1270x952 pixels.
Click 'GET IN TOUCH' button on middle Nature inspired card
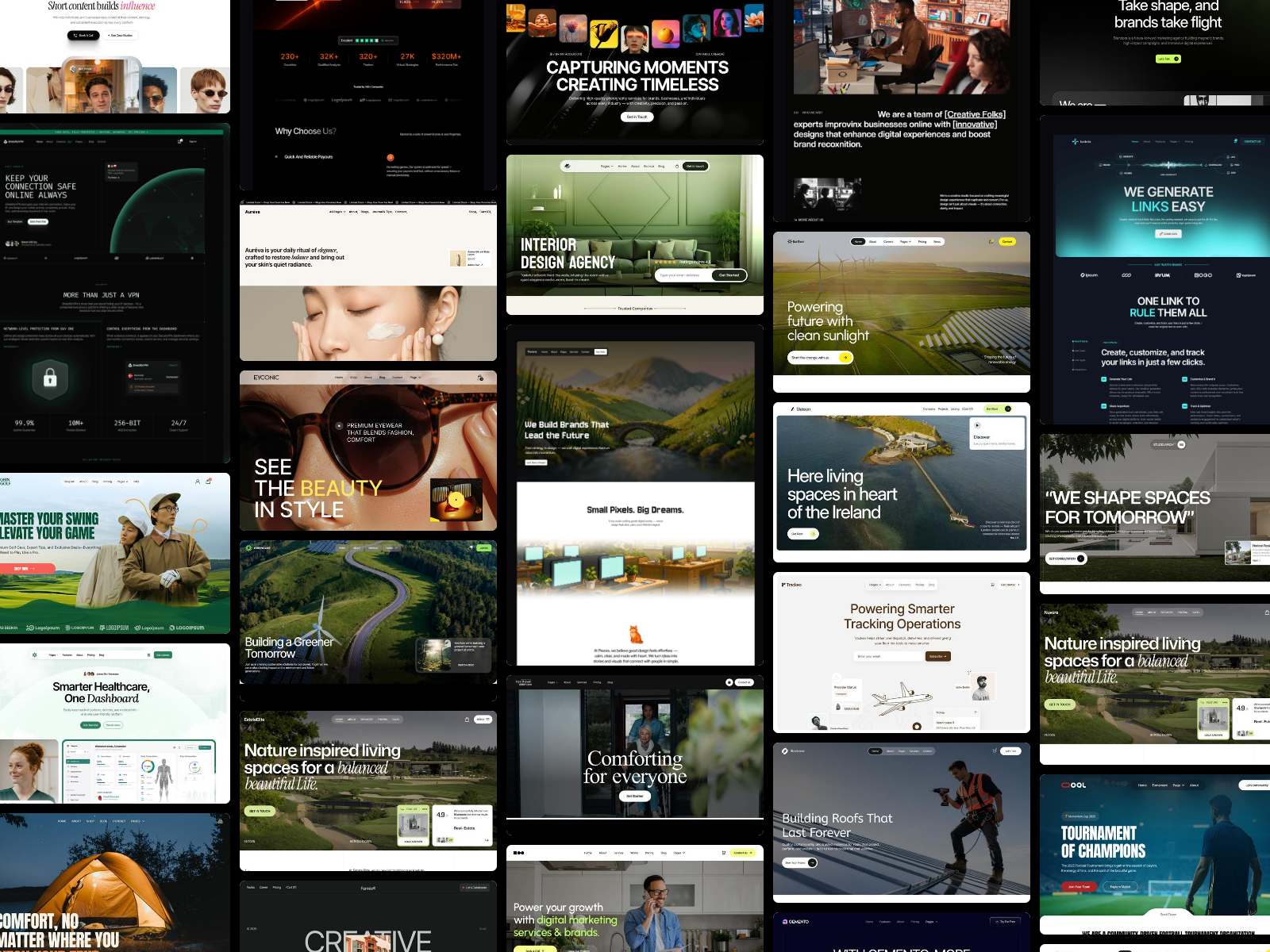tap(260, 811)
